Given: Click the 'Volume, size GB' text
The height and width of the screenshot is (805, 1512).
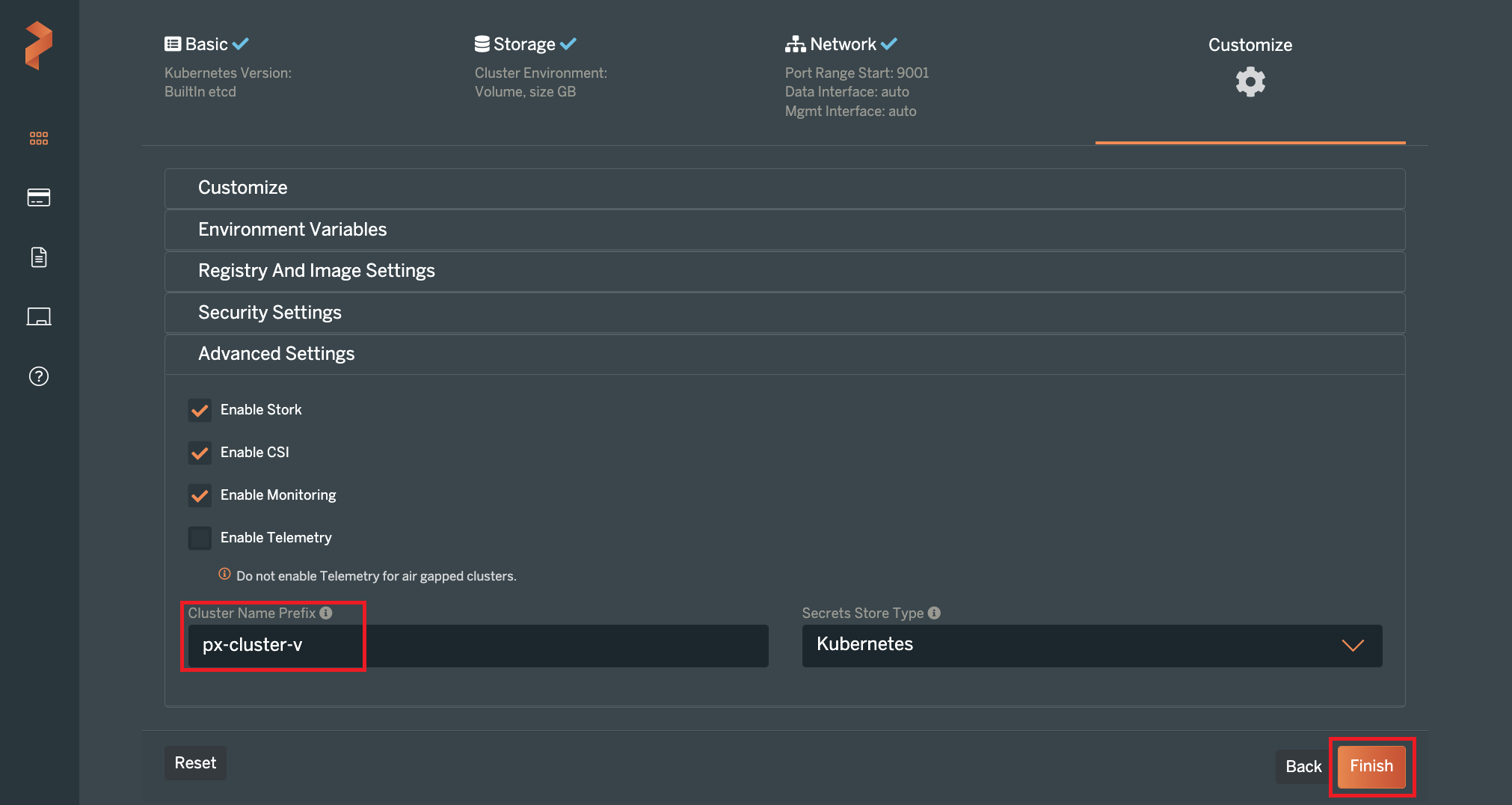Looking at the screenshot, I should 526,91.
